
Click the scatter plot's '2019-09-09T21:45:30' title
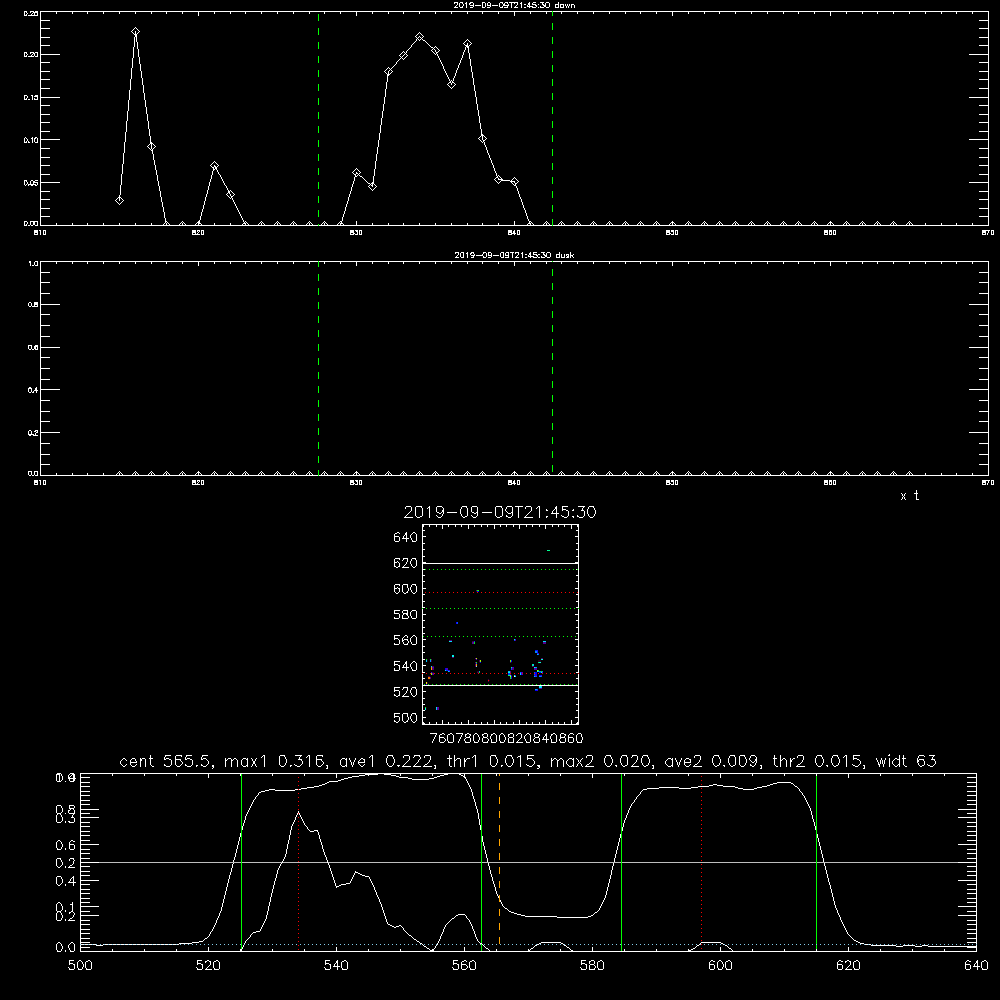pos(500,513)
